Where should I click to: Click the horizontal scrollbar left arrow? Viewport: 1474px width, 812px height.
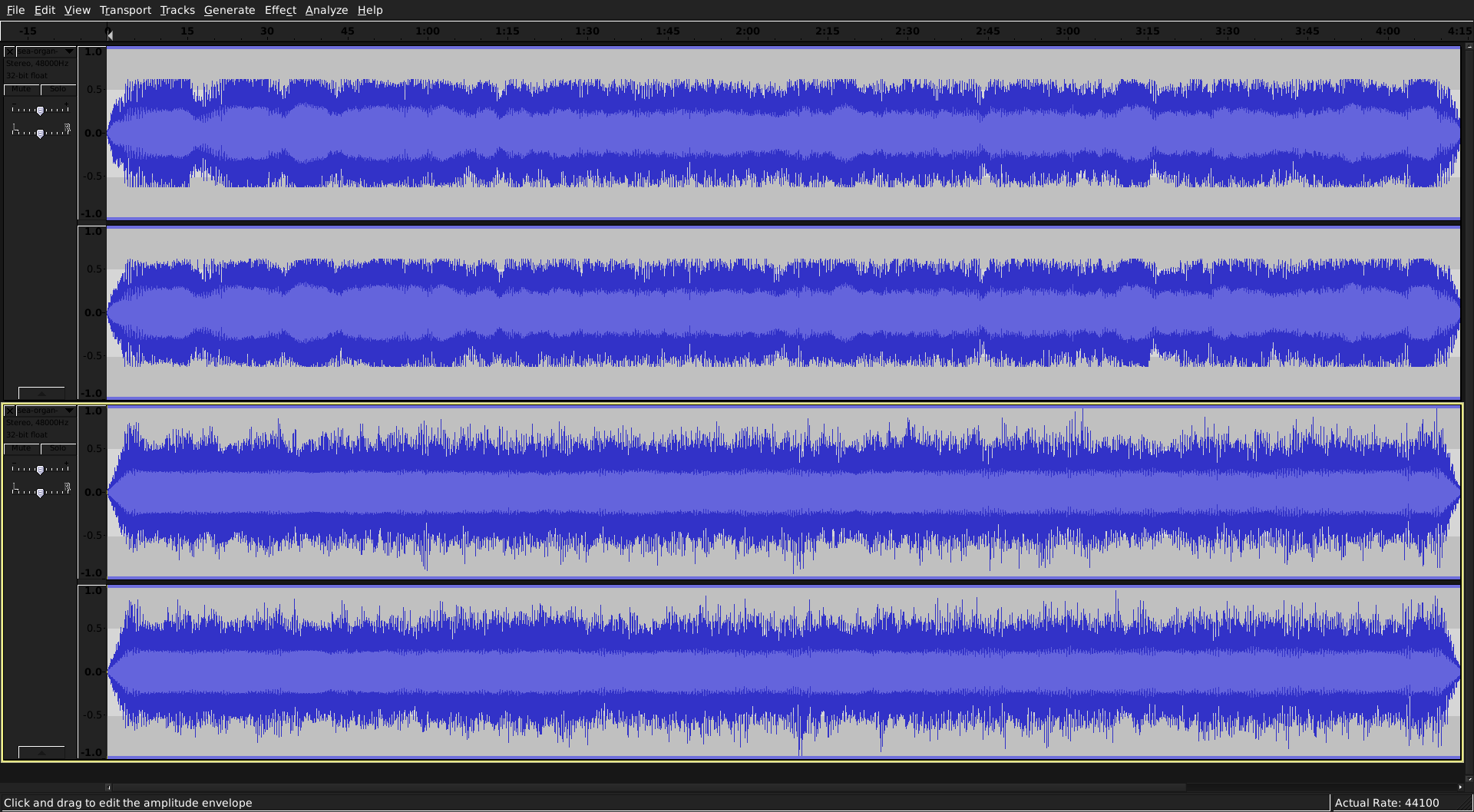click(x=108, y=787)
